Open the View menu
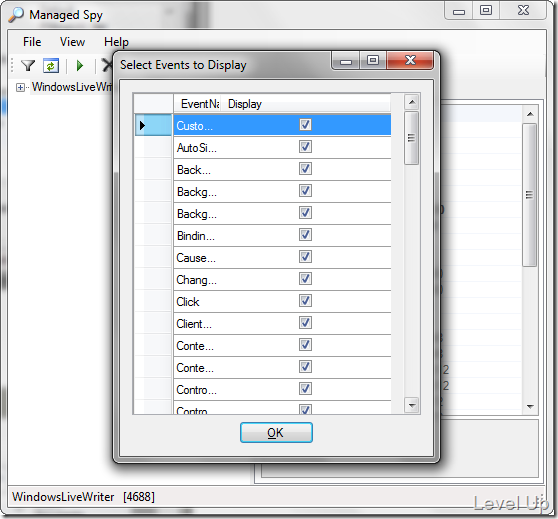 coord(72,42)
